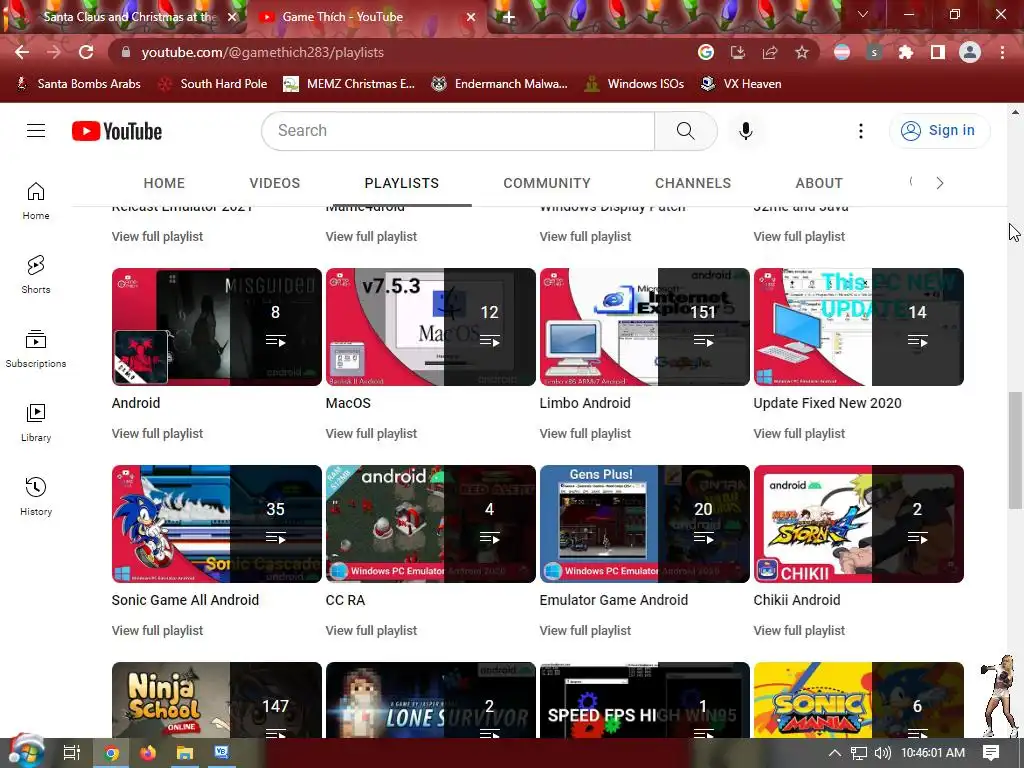Screen dimensions: 1024x768
Task: Start voice search with microphone icon
Action: 746,131
